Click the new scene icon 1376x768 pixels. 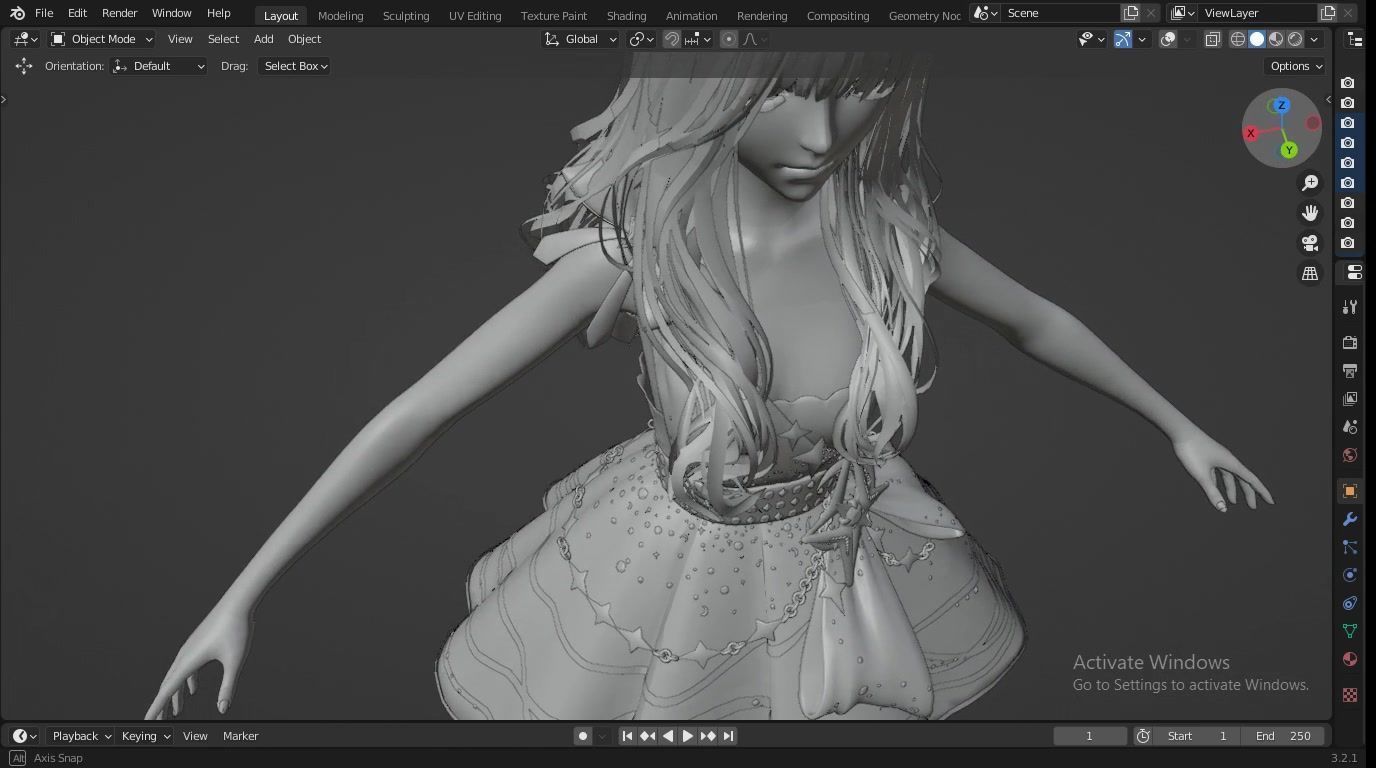tap(1131, 13)
